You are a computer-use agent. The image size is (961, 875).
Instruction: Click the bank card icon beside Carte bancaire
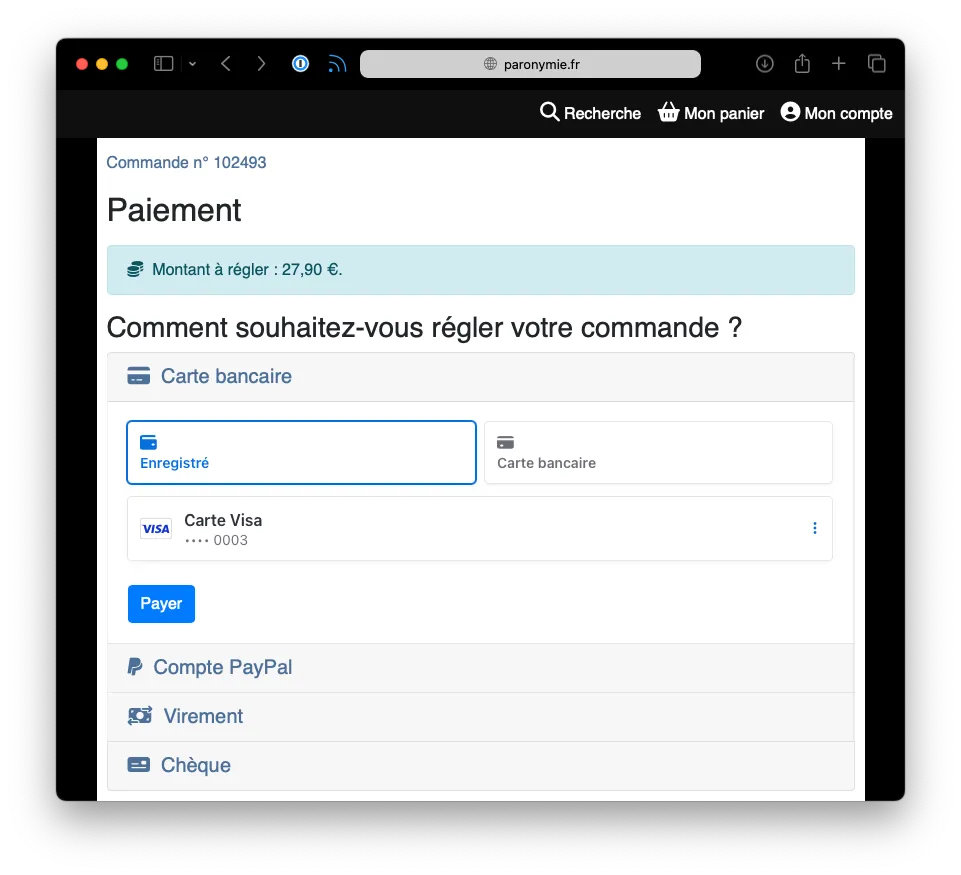click(x=137, y=375)
